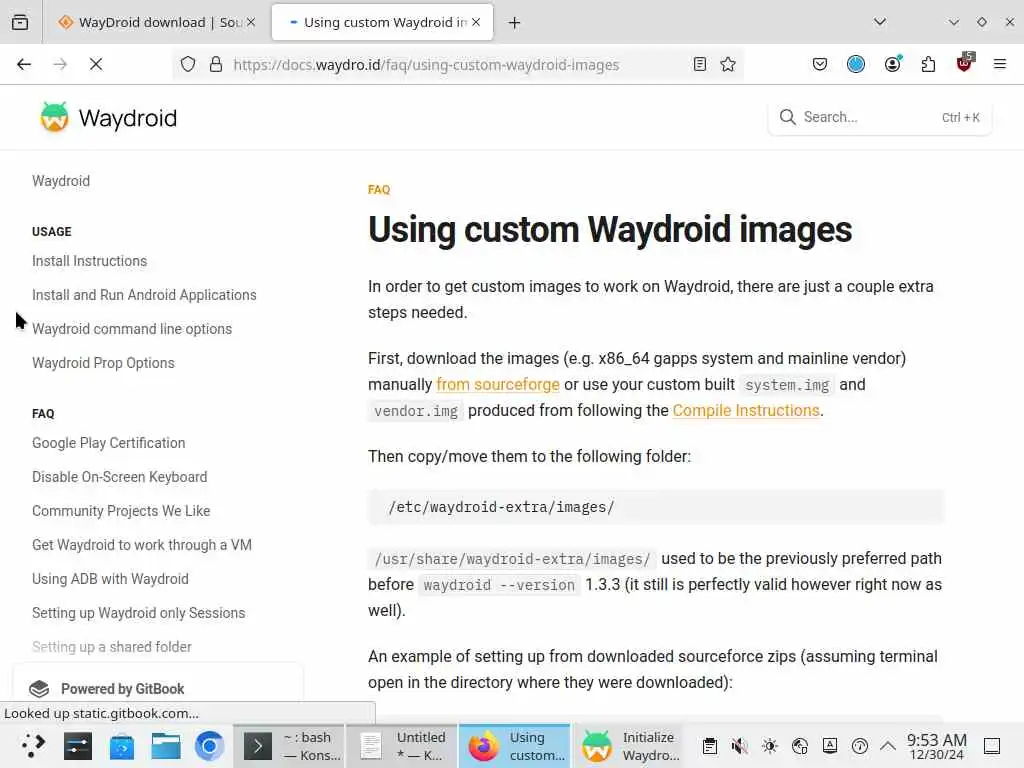Click the forward navigation arrow
This screenshot has width=1024, height=768.
coord(60,64)
